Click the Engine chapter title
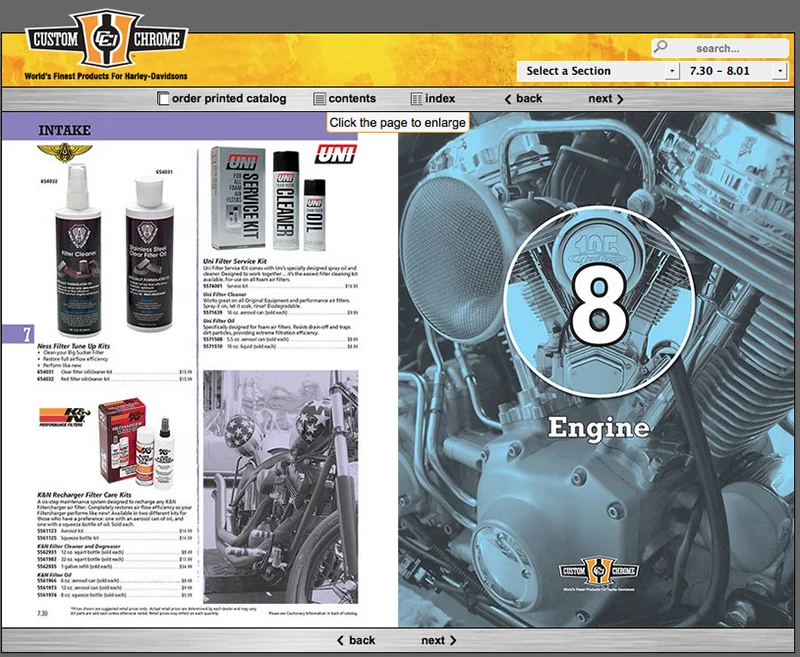This screenshot has width=800, height=657. (x=599, y=427)
